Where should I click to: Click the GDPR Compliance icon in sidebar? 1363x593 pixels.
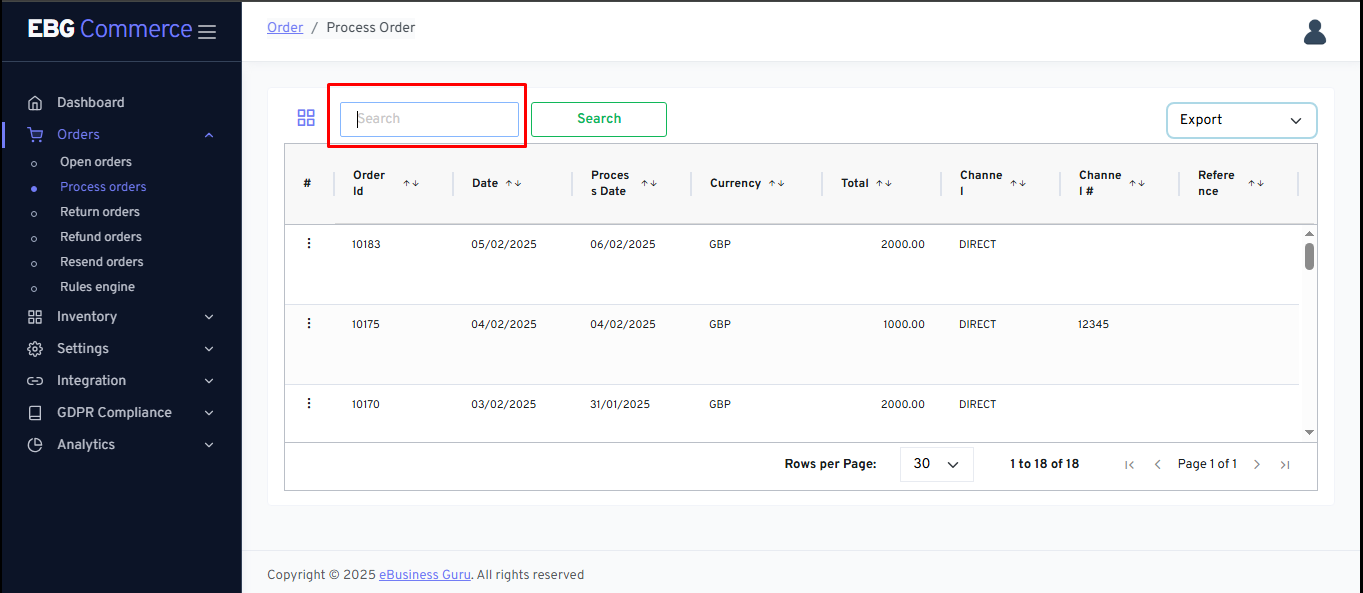34,412
